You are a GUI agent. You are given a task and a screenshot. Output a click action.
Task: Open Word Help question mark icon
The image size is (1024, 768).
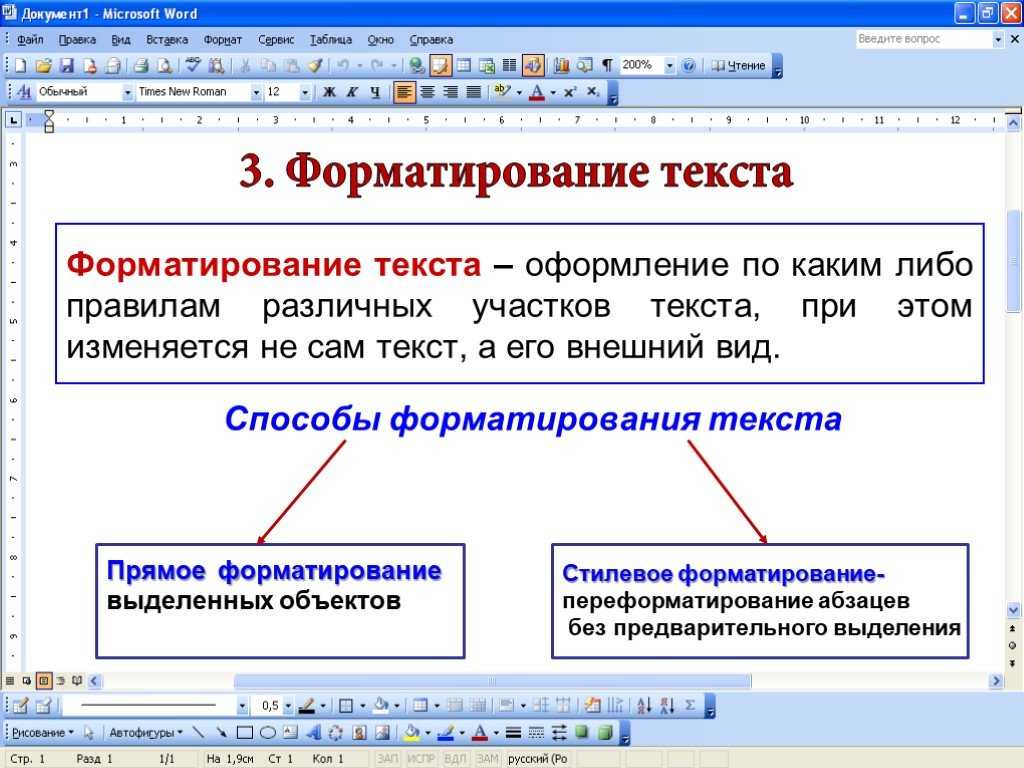pos(688,65)
